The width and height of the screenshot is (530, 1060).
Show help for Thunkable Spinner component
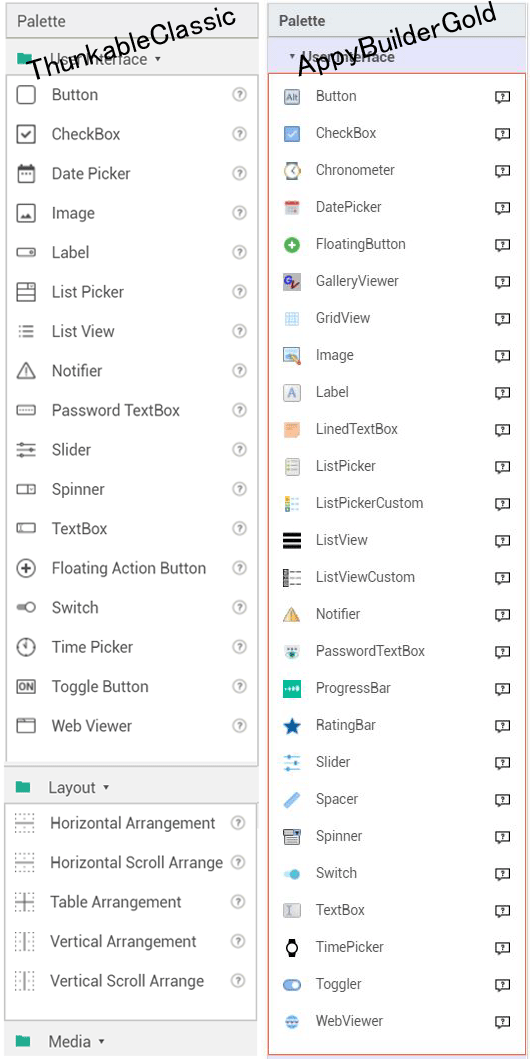click(x=239, y=489)
